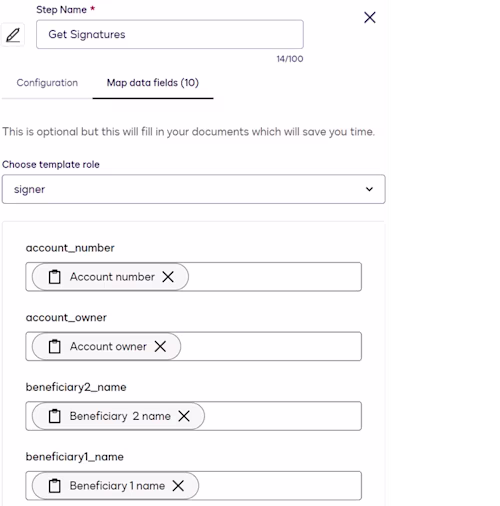
Task: Select the Account number chip label
Action: [112, 277]
